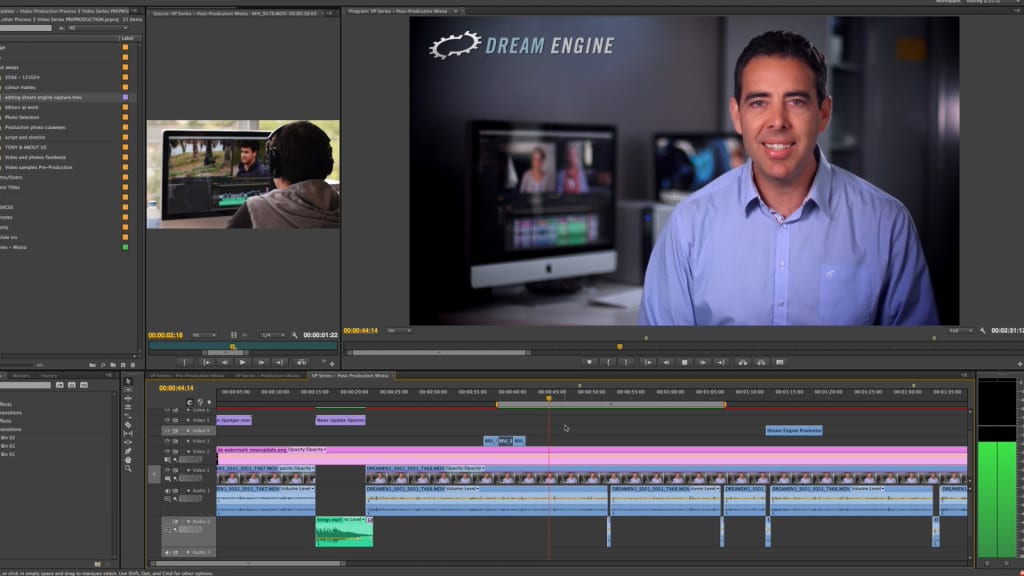This screenshot has height=576, width=1024.
Task: Open Source monitor settings wrench
Action: coord(295,335)
